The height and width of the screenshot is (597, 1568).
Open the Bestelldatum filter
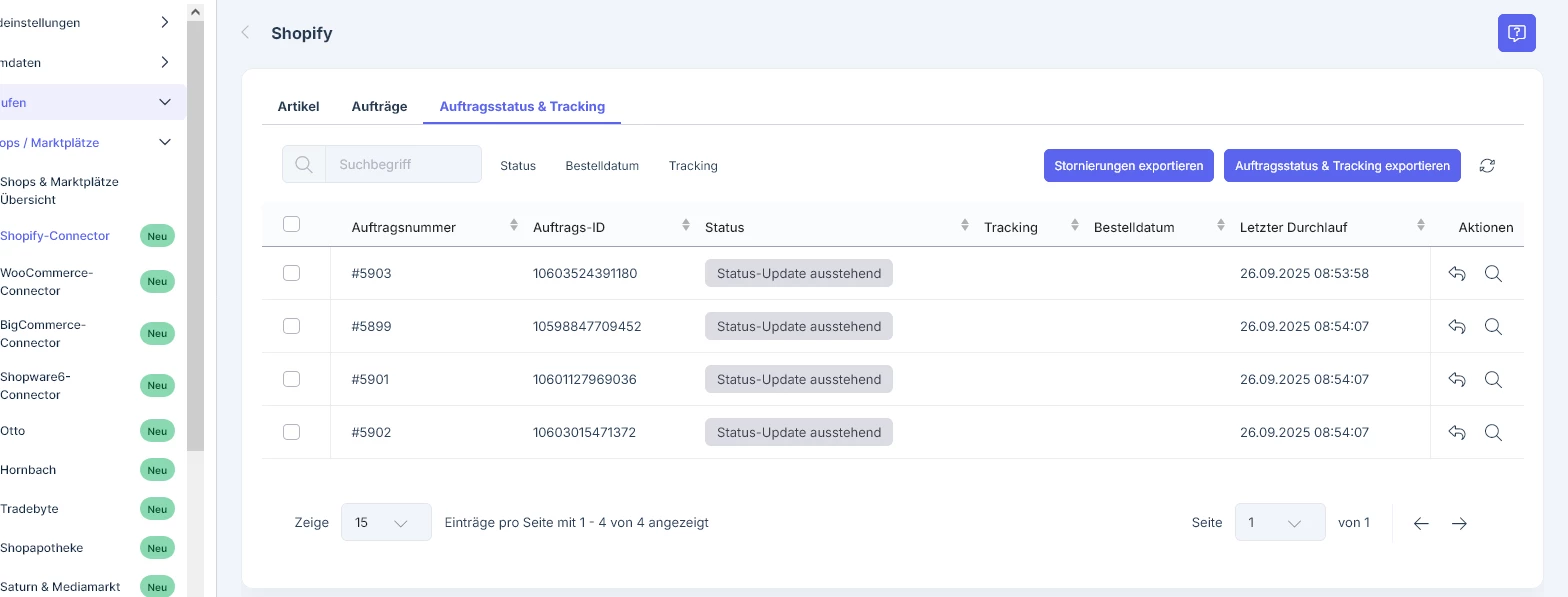[602, 166]
